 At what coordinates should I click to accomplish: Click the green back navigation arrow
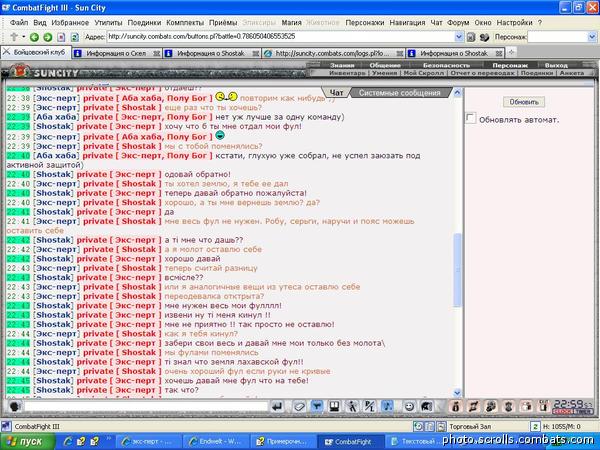pos(34,37)
